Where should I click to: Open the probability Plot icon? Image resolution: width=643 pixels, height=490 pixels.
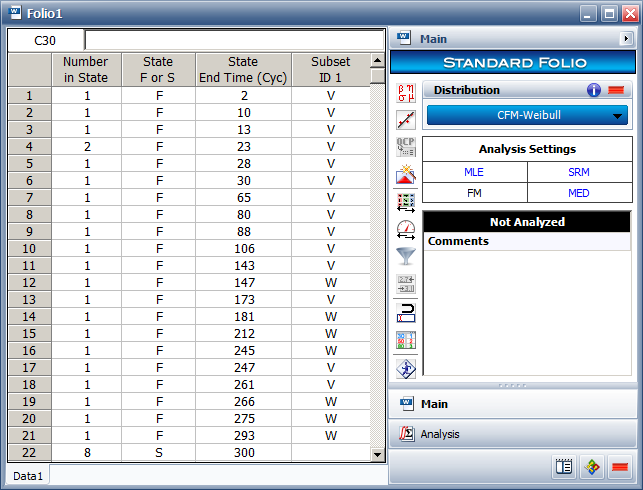tap(406, 120)
